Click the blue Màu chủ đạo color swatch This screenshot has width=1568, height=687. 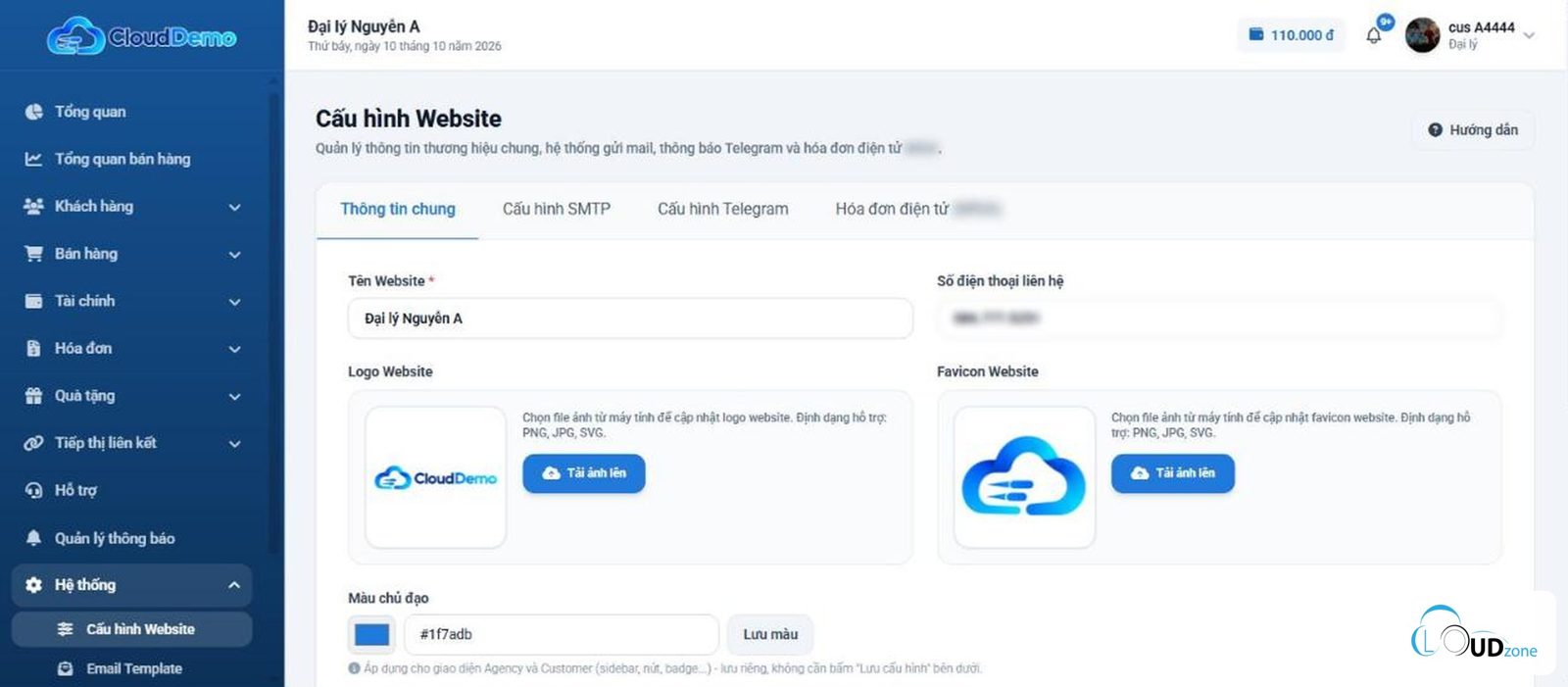click(371, 634)
